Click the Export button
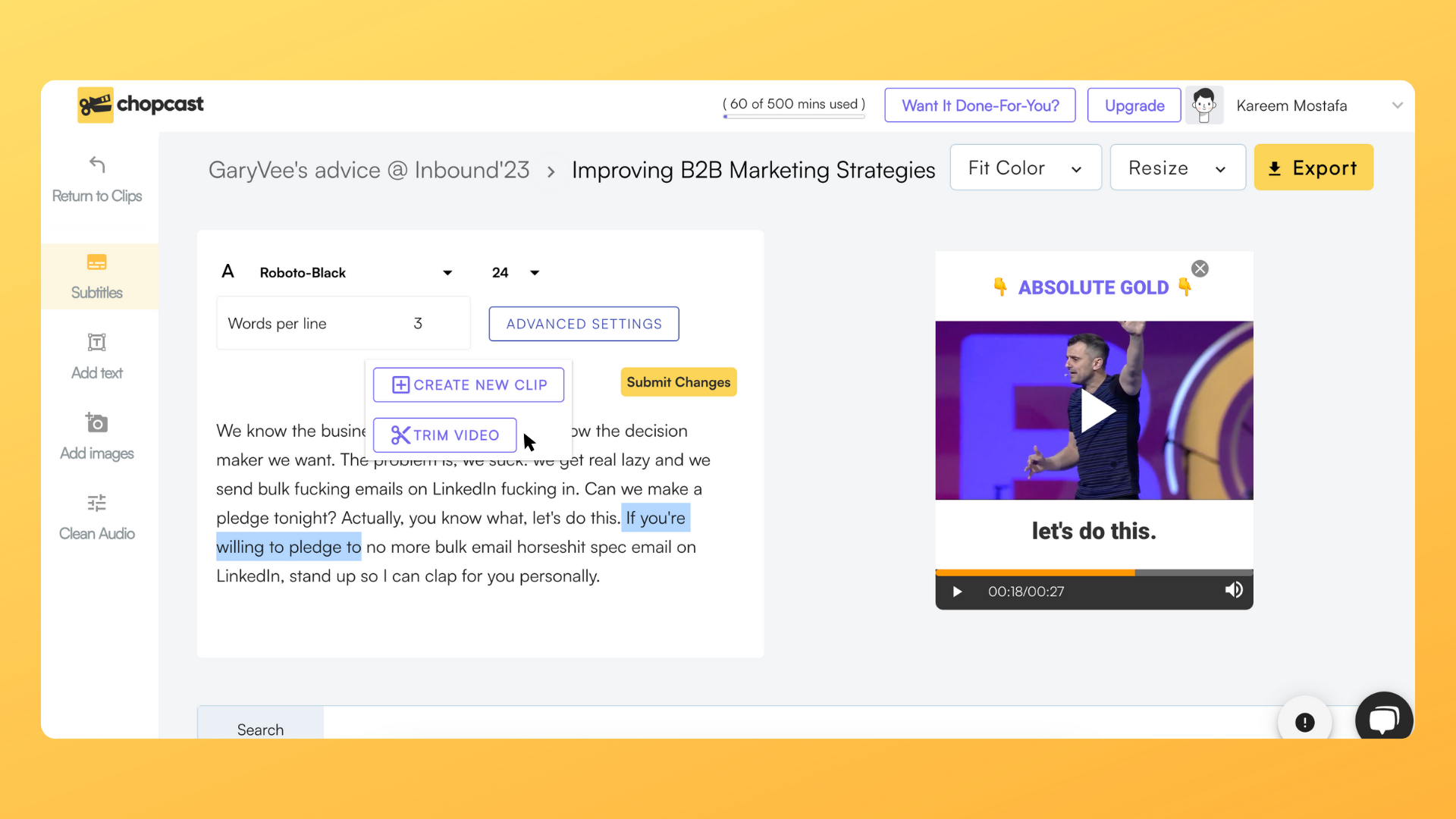This screenshot has width=1456, height=819. 1313,168
